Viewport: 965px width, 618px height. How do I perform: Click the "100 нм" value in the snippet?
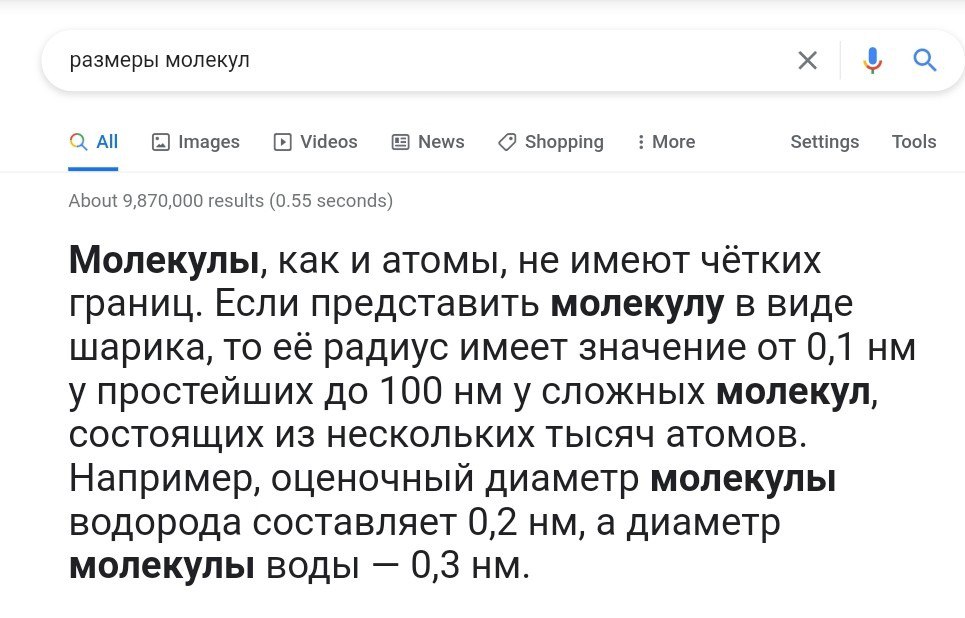coord(440,393)
